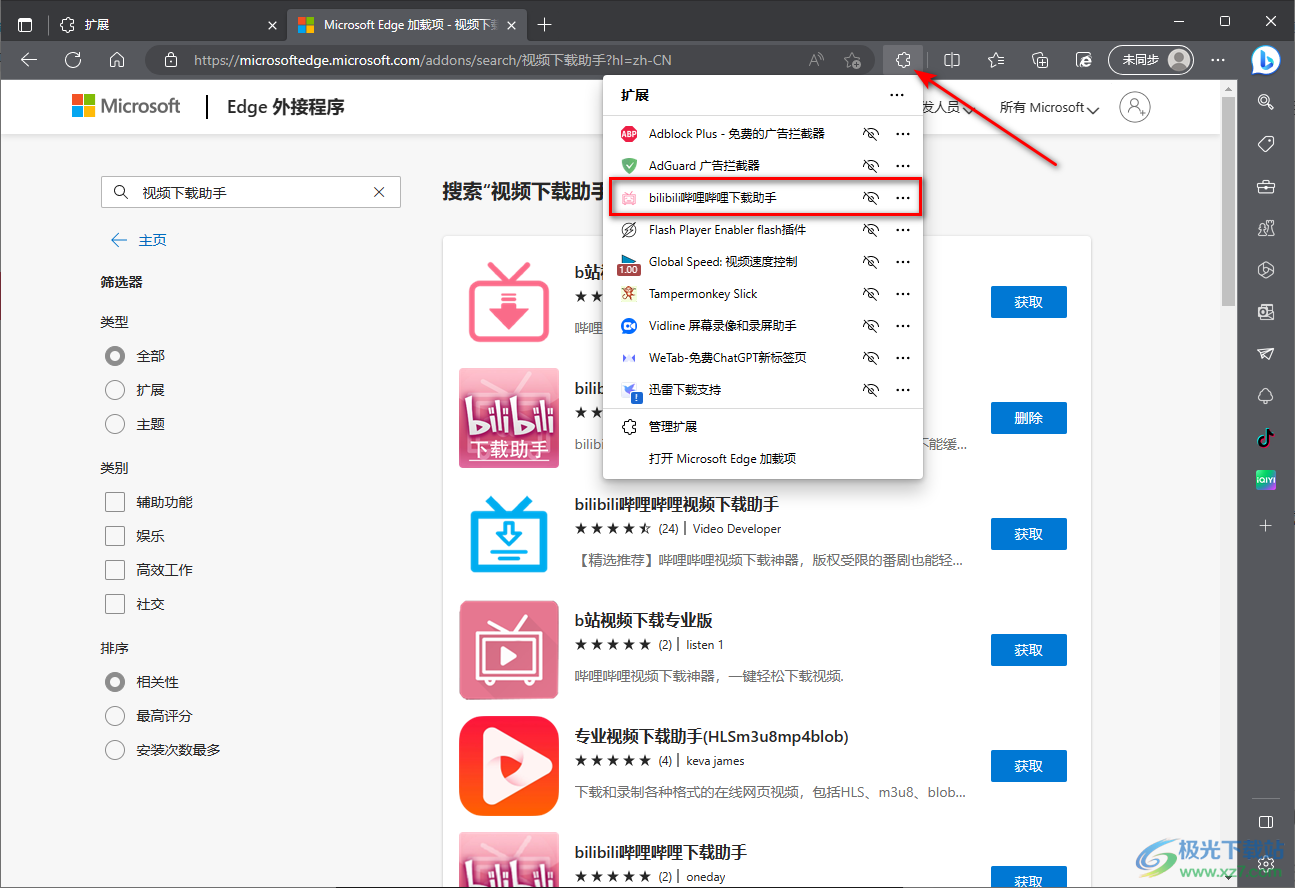Open more options for Global Speed extension
Viewport: 1295px width, 888px height.
click(x=903, y=262)
